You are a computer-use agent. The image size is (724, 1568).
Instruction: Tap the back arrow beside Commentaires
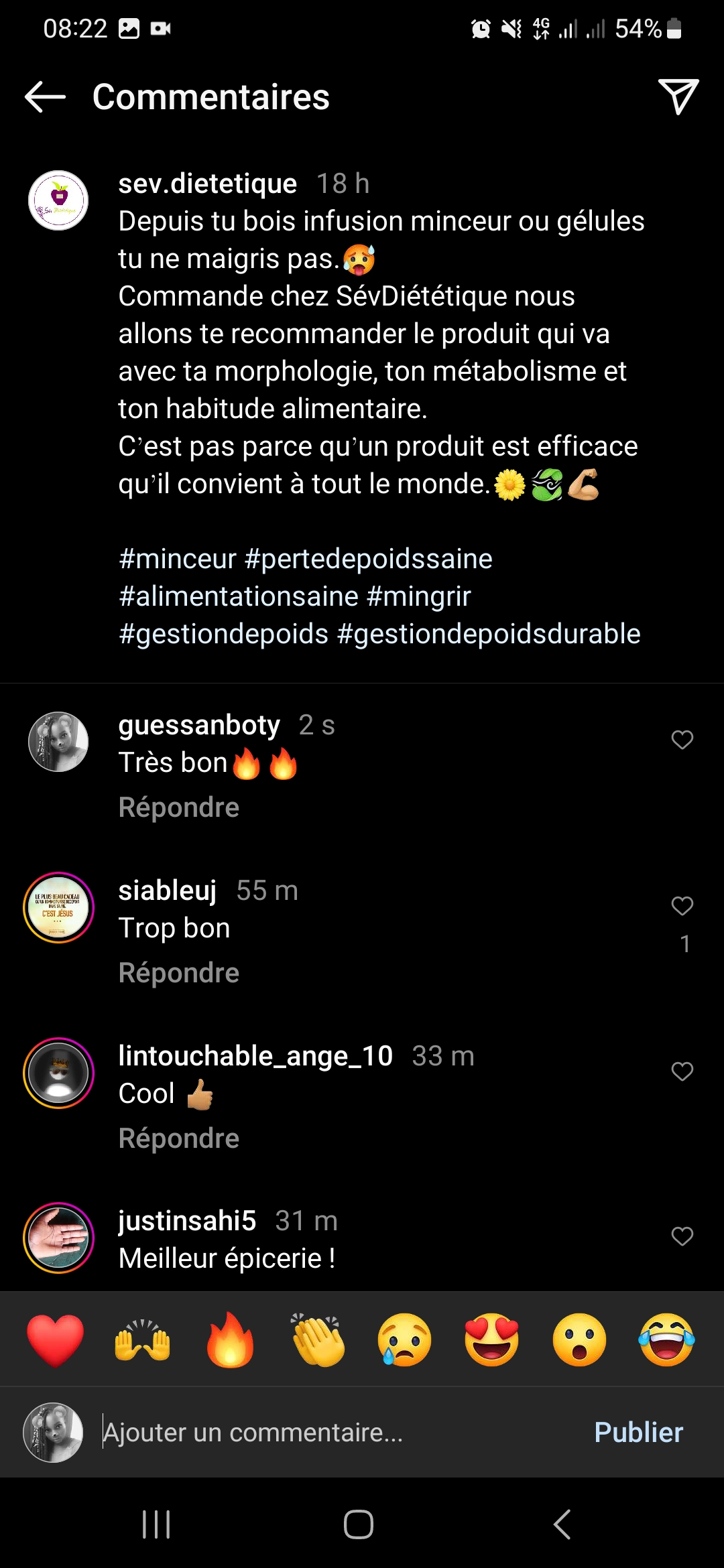pos(45,97)
